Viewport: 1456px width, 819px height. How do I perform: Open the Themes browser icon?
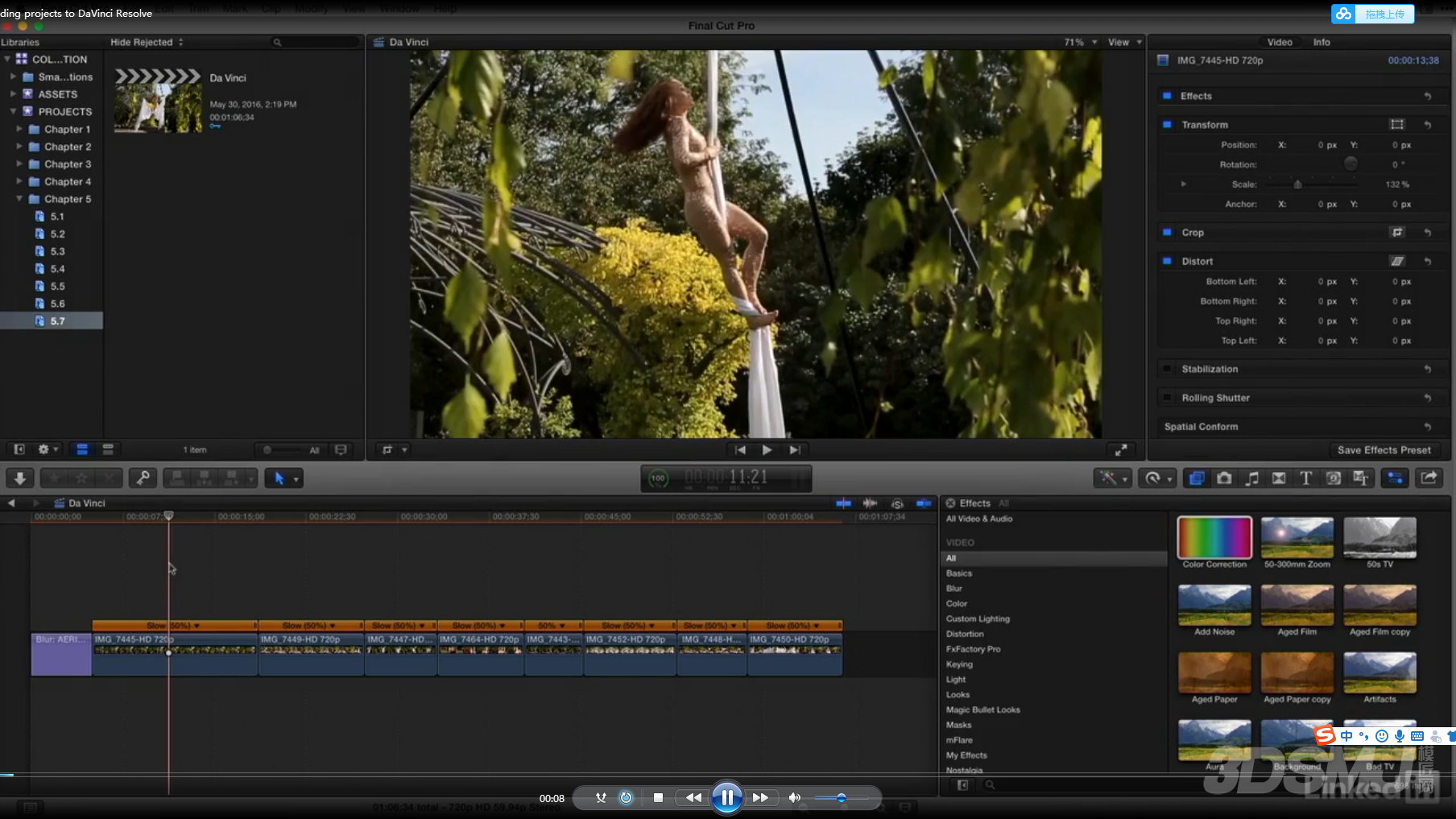[x=1361, y=478]
